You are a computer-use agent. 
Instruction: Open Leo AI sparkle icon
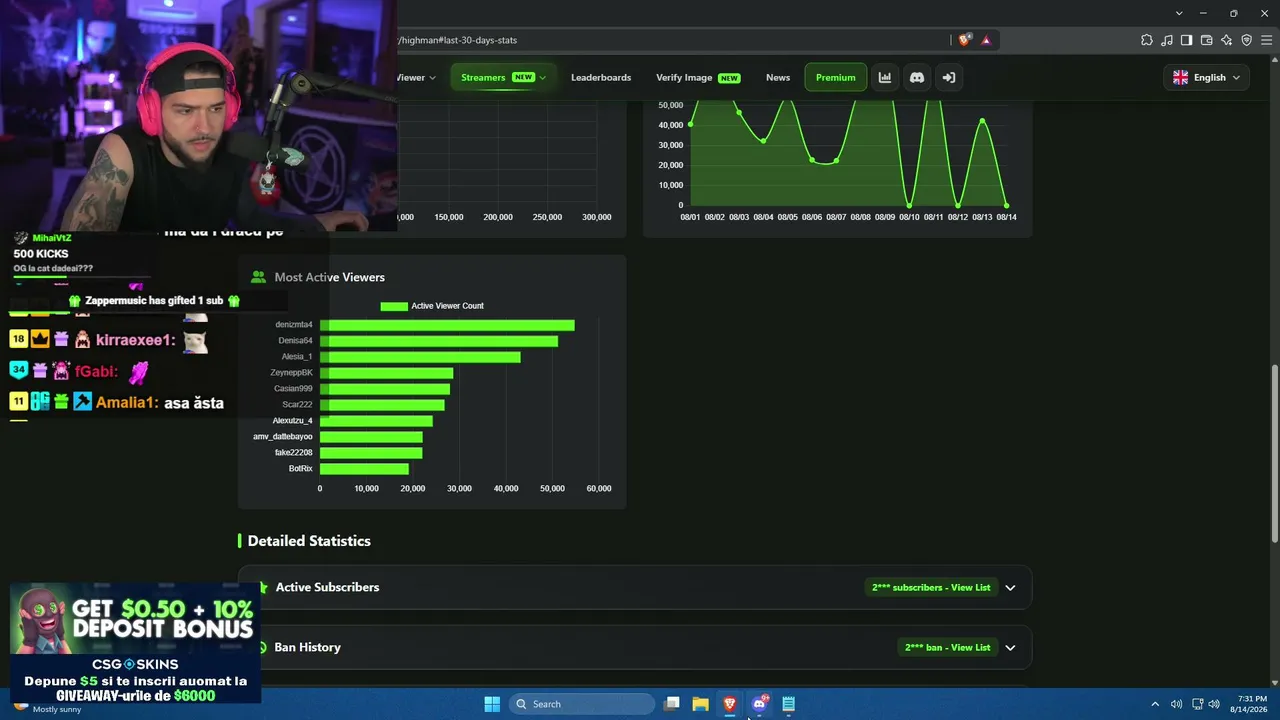[x=1227, y=40]
